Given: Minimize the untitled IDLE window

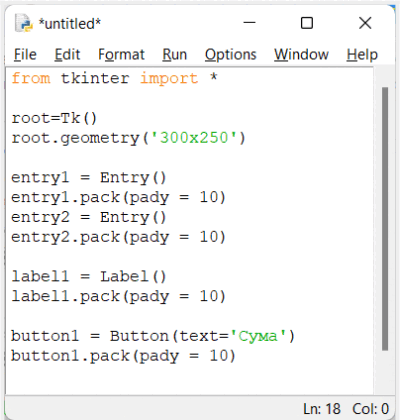Looking at the screenshot, I should (x=249, y=23).
